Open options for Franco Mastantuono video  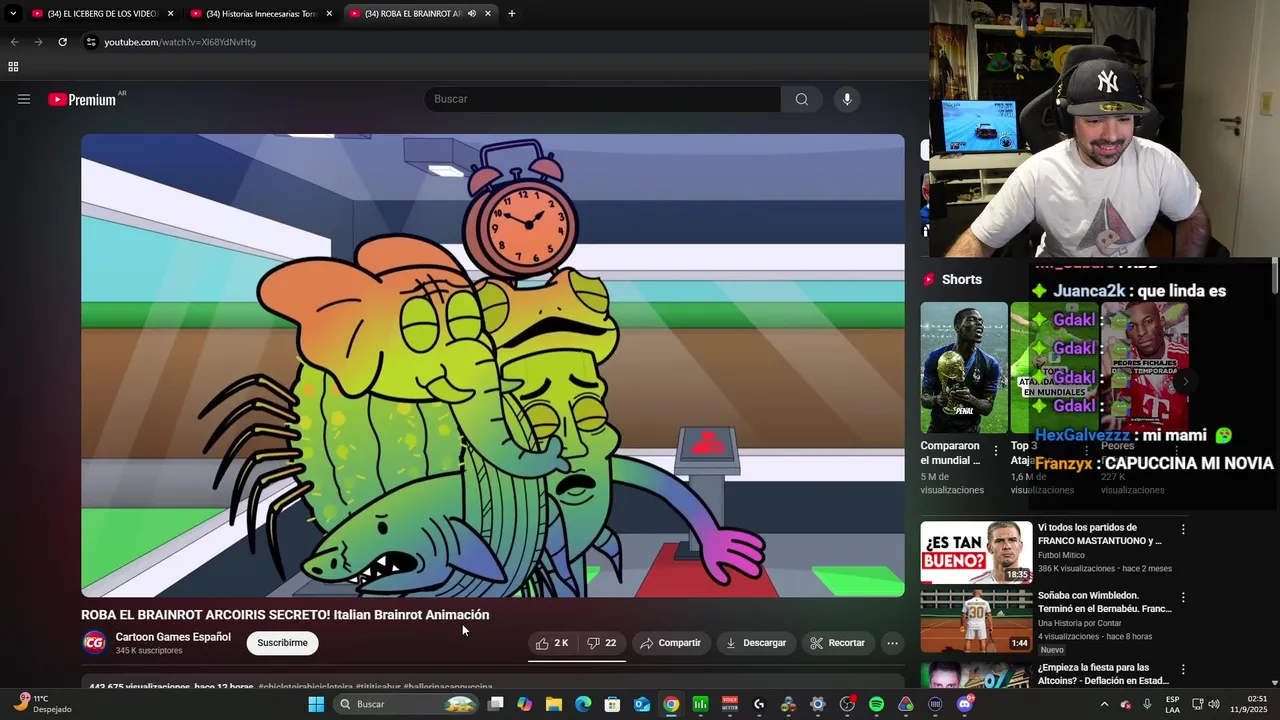coord(1183,530)
